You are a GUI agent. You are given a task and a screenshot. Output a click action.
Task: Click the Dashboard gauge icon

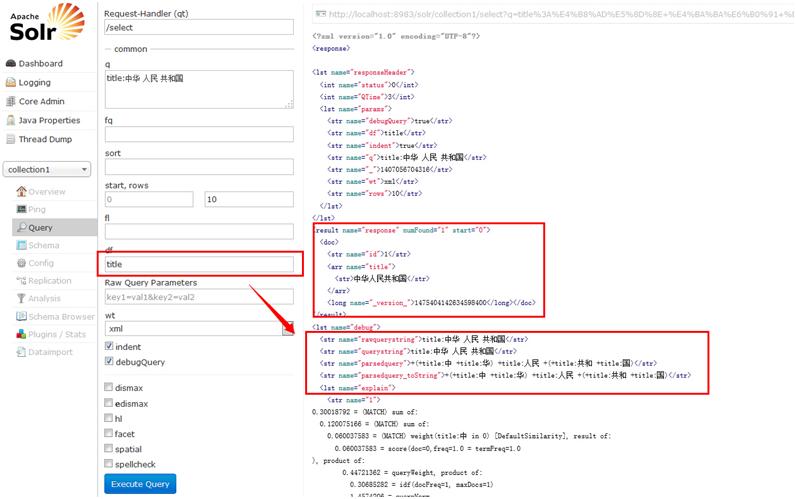pos(11,63)
